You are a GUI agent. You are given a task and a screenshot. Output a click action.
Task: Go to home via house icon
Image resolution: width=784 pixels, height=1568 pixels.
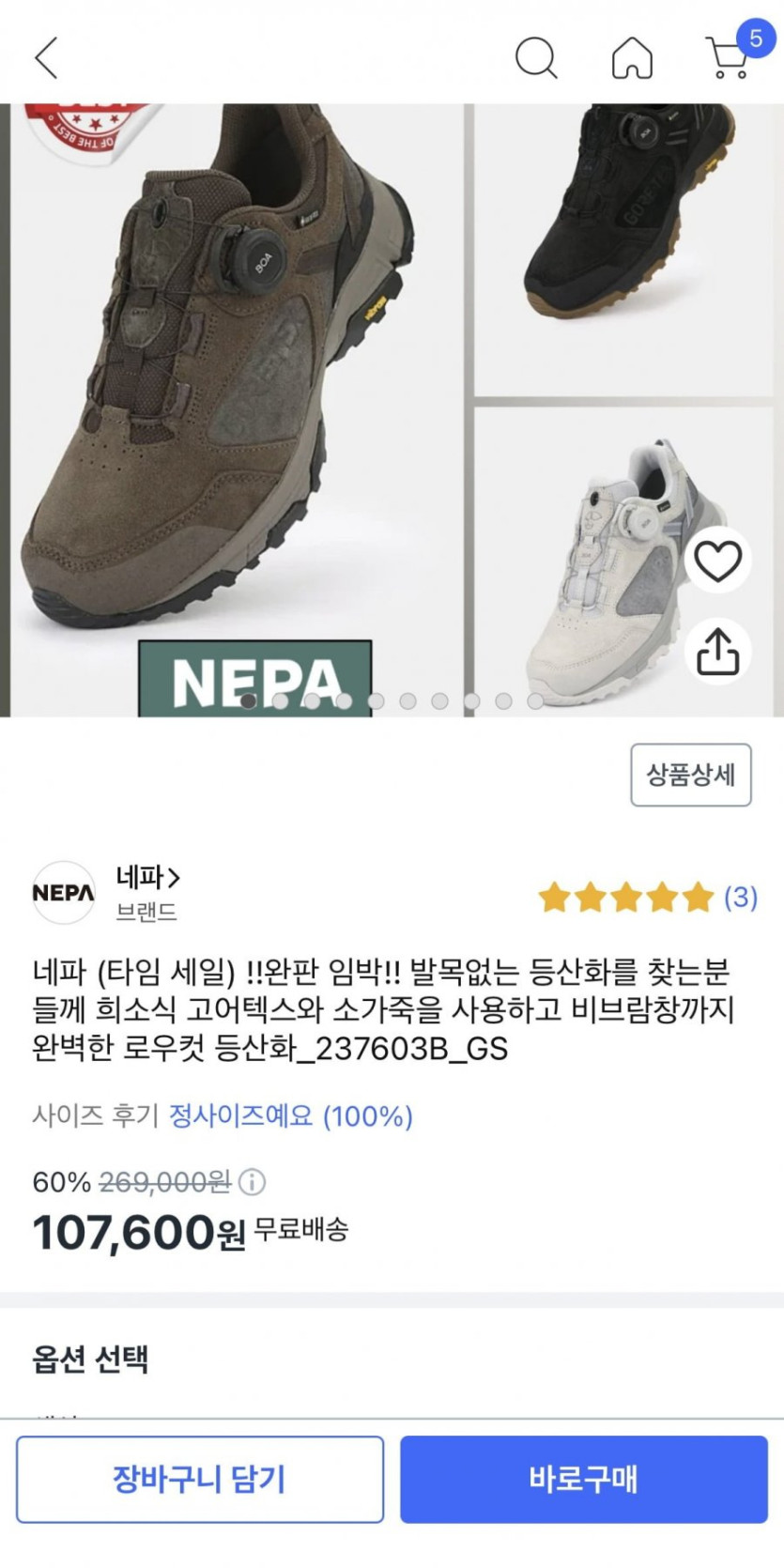632,57
